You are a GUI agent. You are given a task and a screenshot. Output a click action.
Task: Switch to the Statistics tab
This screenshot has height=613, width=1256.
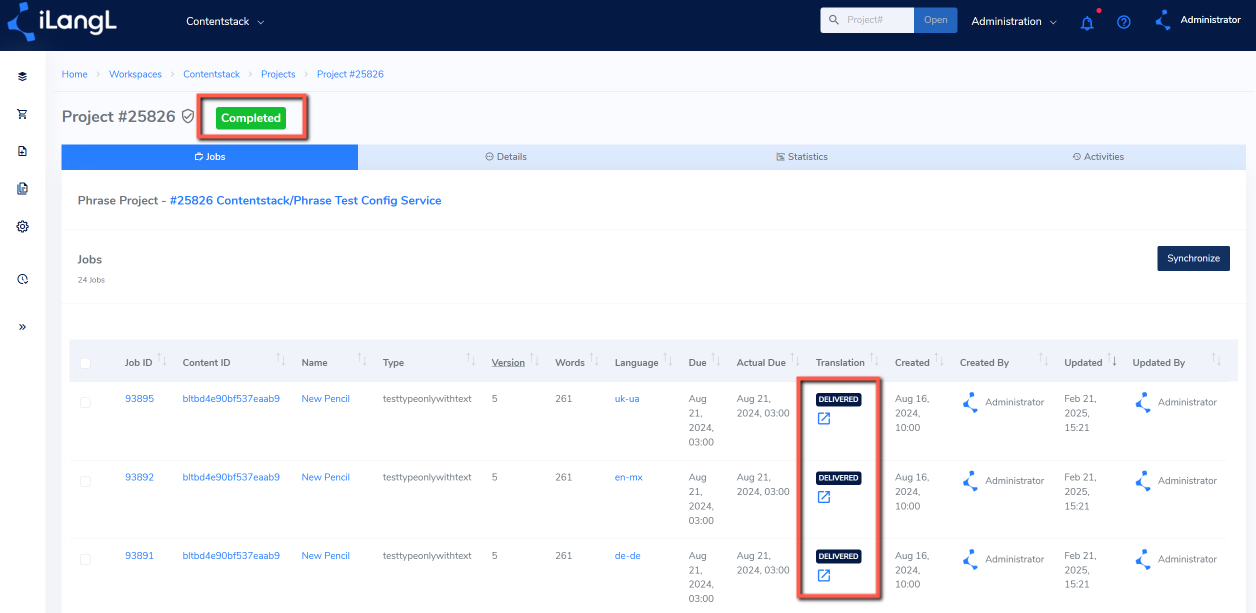(802, 157)
